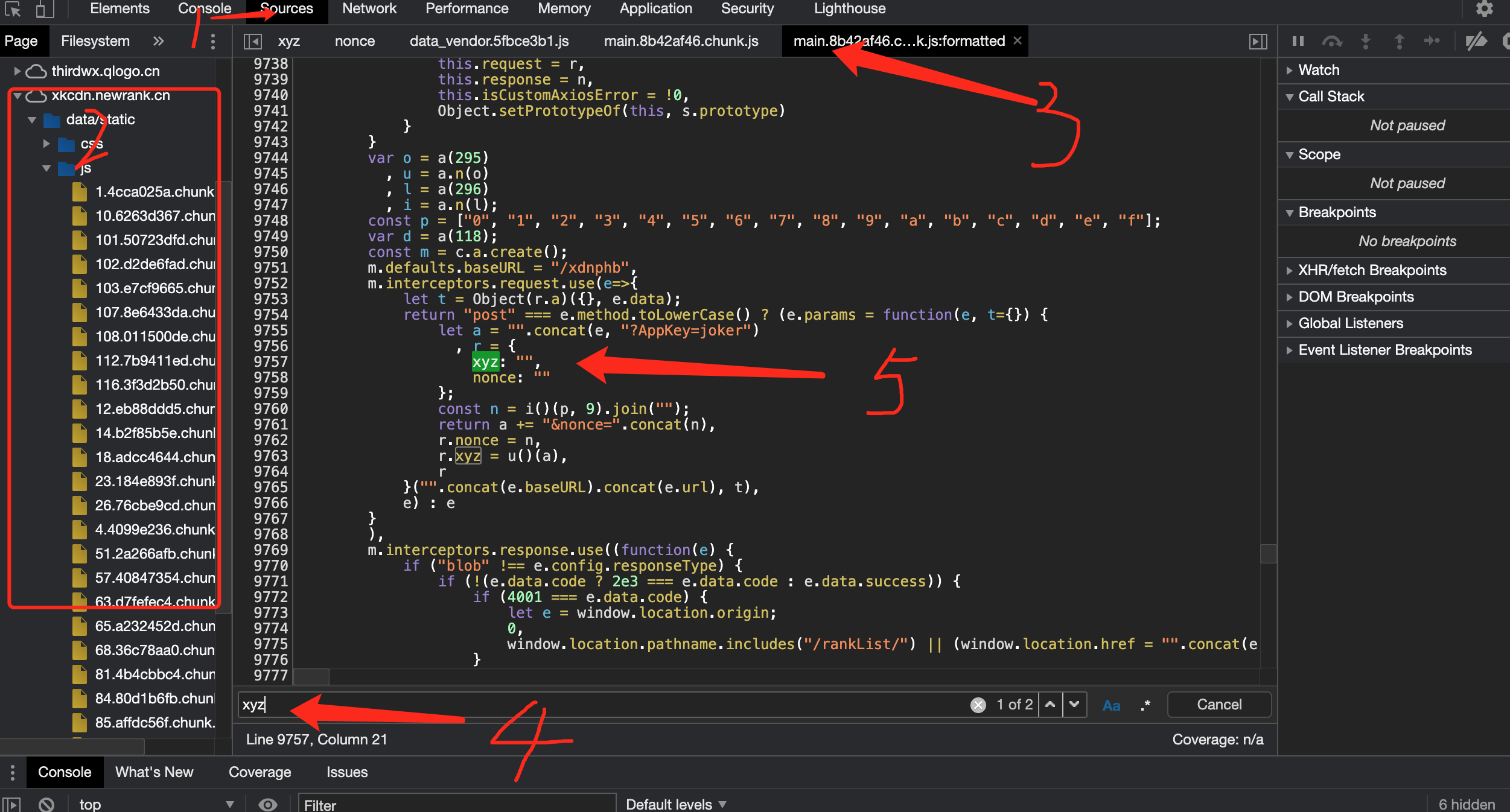Open What's New drawer tab
The width and height of the screenshot is (1510, 812).
[155, 772]
